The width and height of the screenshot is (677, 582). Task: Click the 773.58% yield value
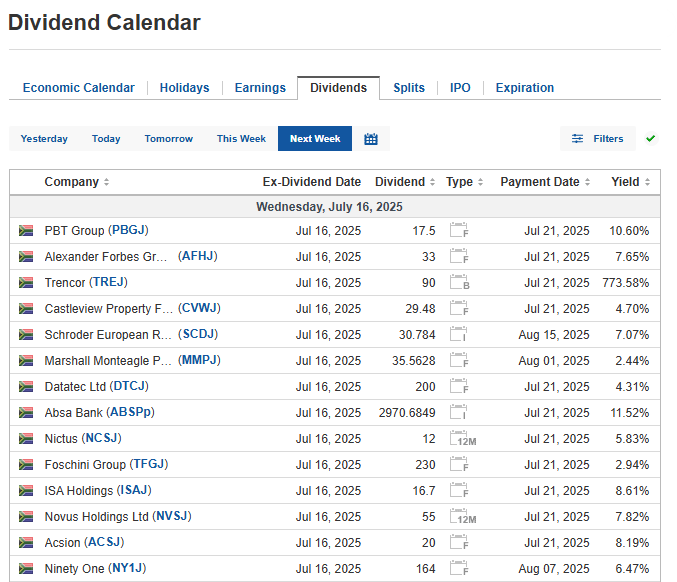[x=626, y=283]
